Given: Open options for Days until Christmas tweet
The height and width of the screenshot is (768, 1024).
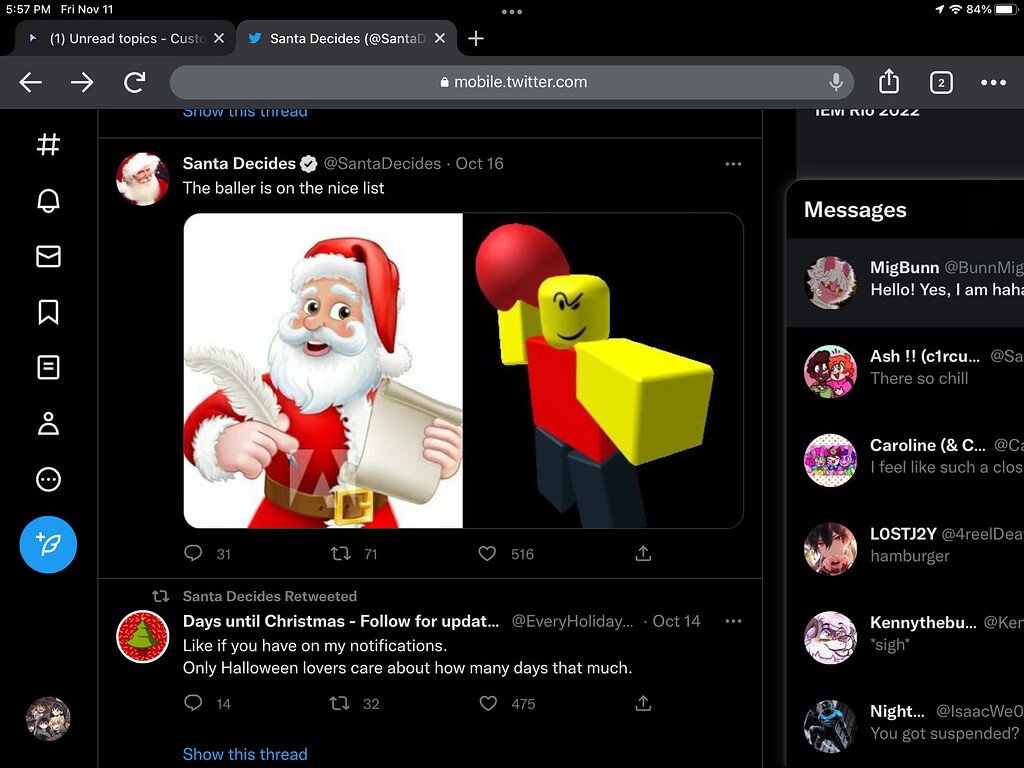Looking at the screenshot, I should (x=733, y=620).
